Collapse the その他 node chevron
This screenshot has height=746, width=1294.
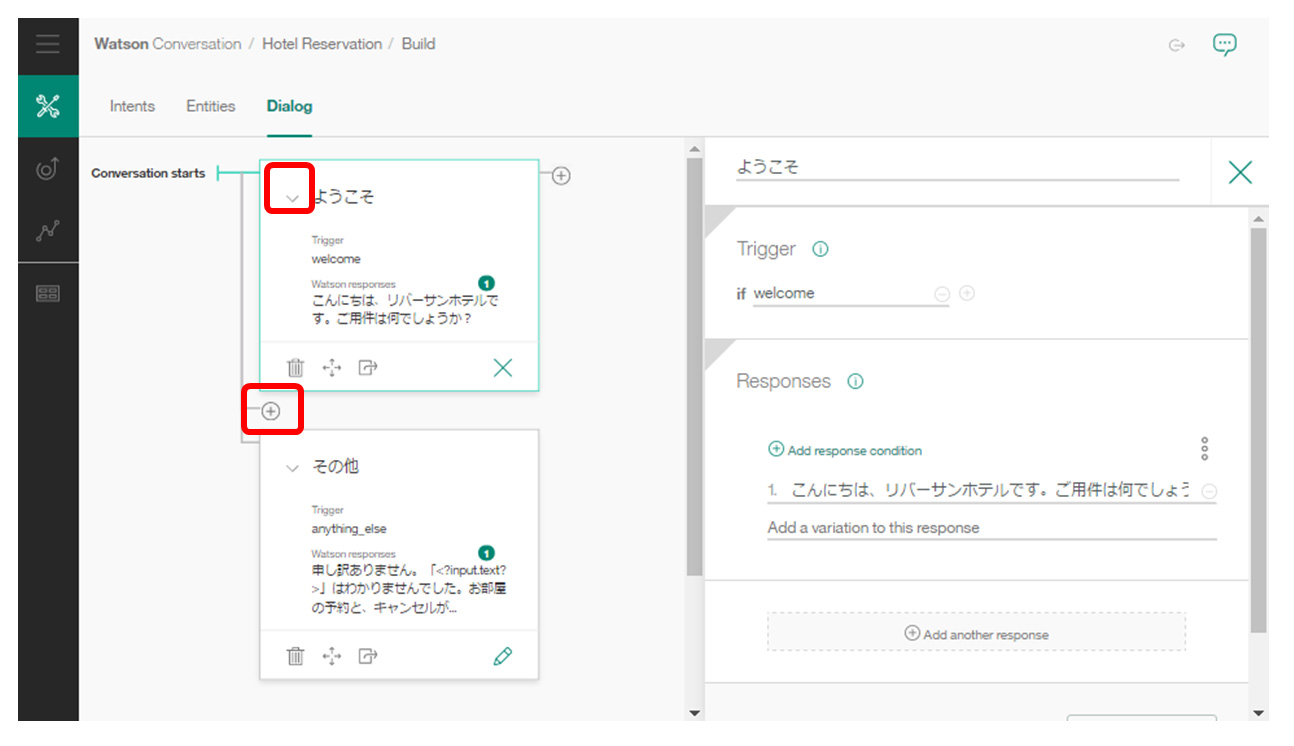pyautogui.click(x=292, y=468)
